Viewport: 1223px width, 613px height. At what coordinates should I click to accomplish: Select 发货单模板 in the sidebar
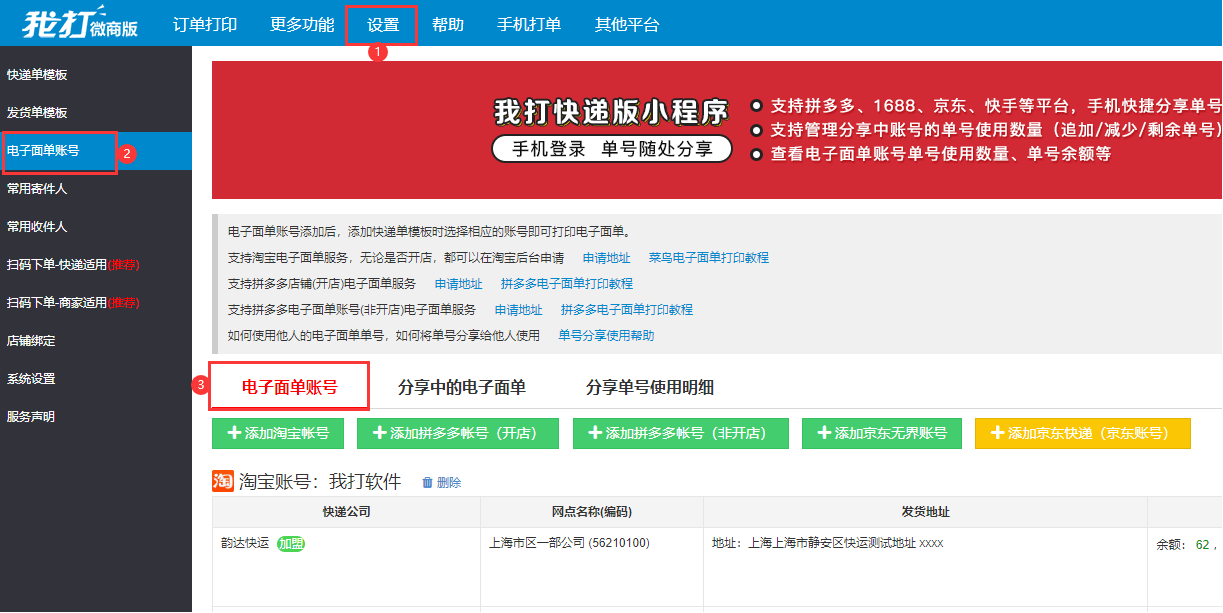96,113
